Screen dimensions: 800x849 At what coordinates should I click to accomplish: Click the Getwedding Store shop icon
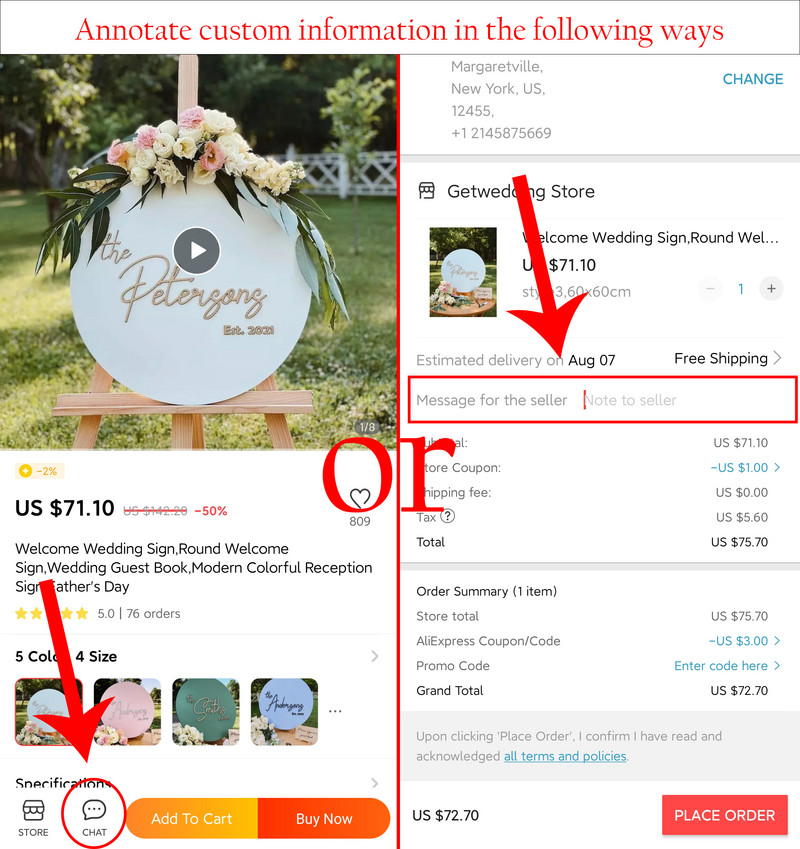coord(427,191)
